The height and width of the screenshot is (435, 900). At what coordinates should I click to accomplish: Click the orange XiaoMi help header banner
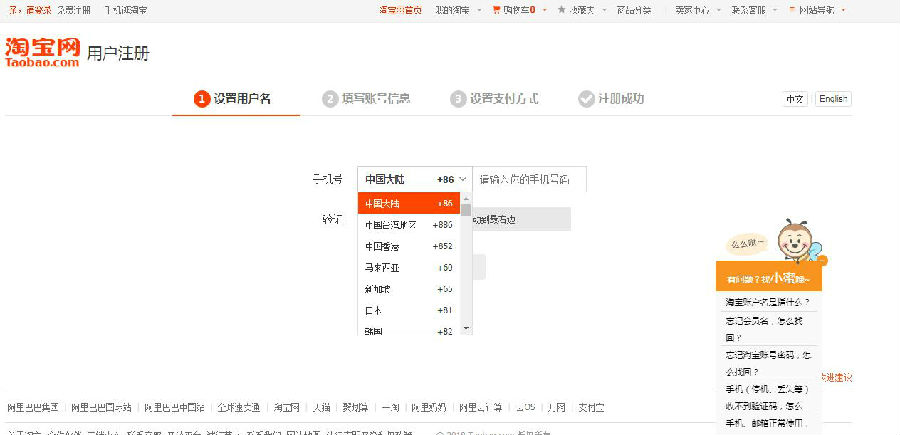[769, 278]
